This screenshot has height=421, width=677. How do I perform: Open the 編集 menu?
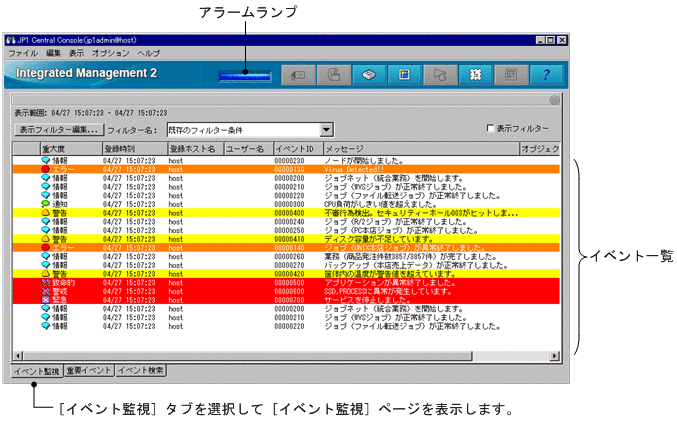point(54,53)
